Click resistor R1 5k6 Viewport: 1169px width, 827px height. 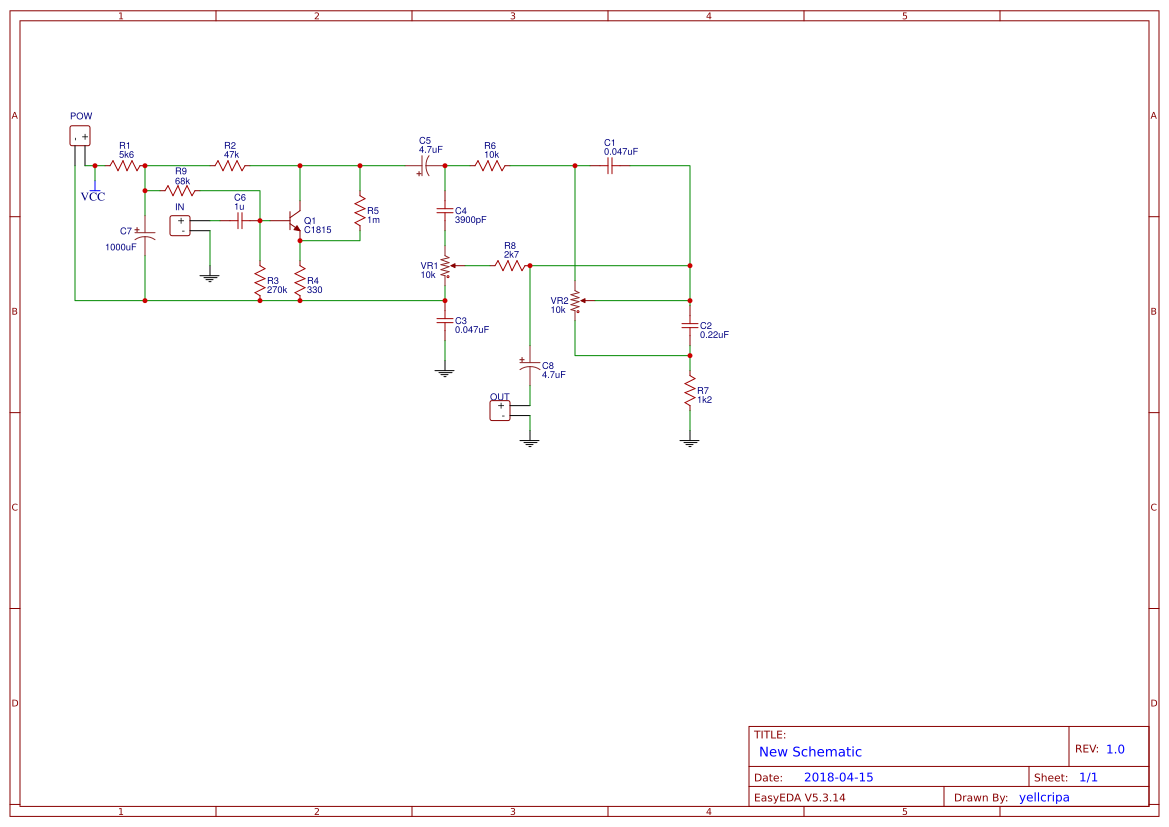pyautogui.click(x=125, y=165)
